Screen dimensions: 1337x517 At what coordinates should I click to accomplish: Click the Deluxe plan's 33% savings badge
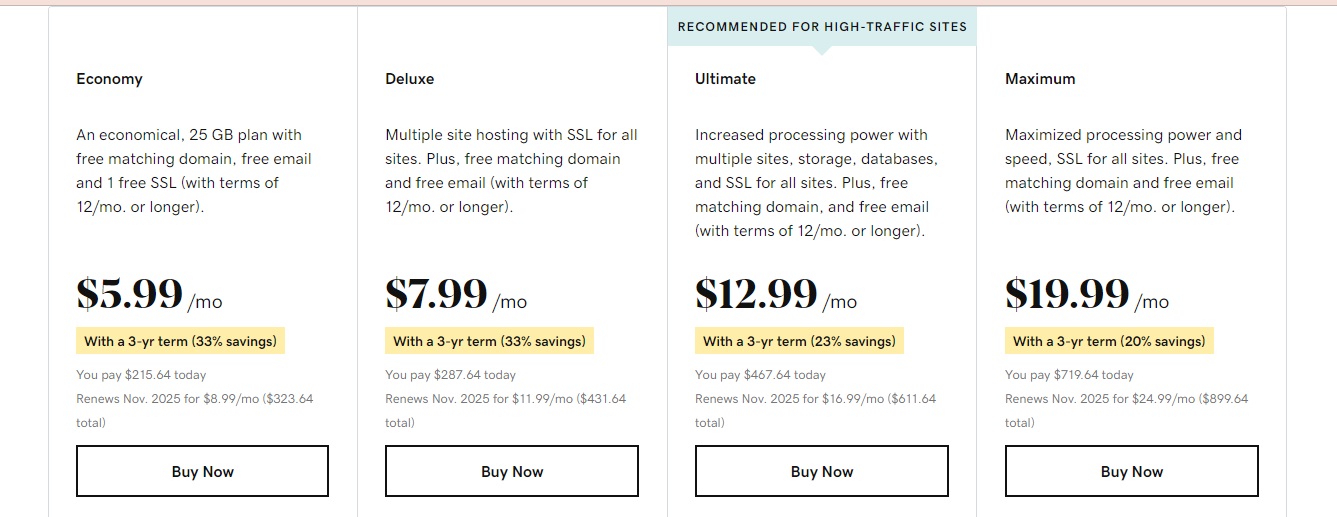pyautogui.click(x=489, y=341)
